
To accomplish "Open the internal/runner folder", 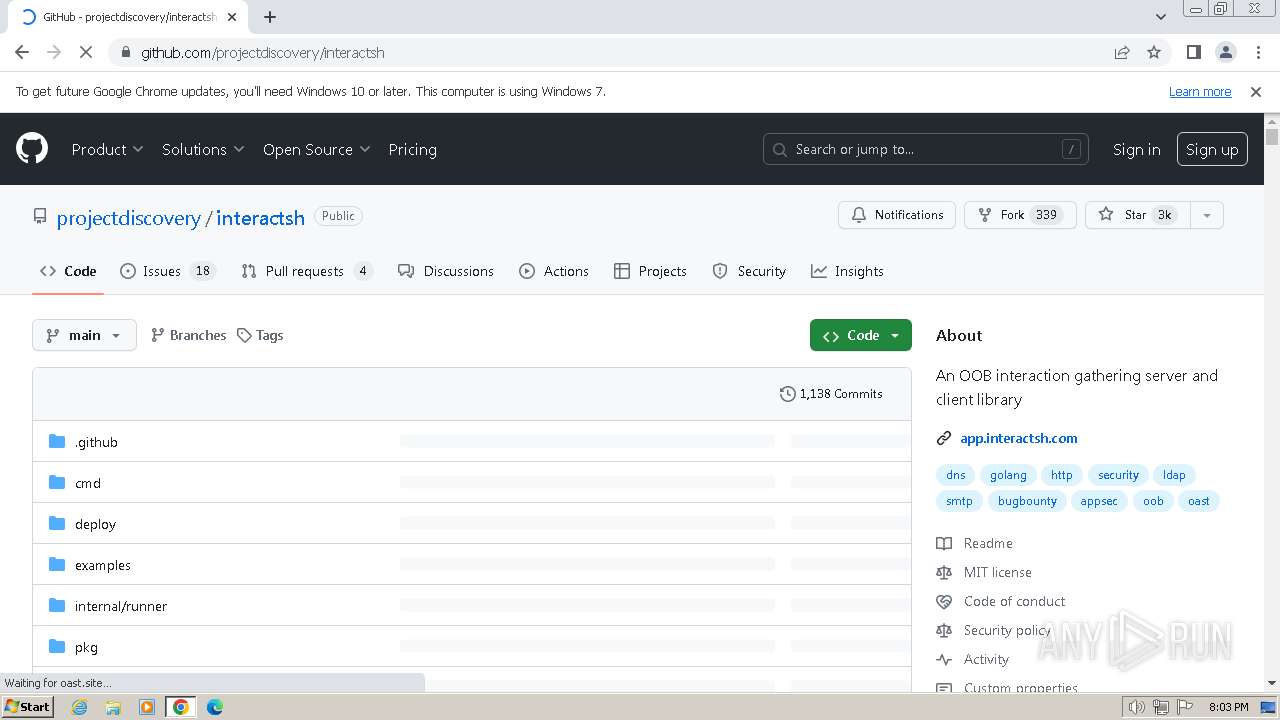I will coord(121,606).
